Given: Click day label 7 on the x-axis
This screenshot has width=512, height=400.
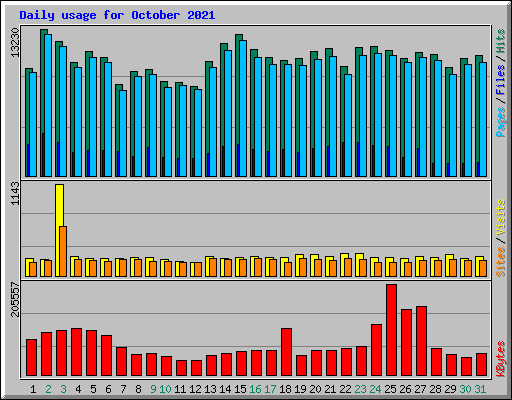Looking at the screenshot, I should click(123, 389).
